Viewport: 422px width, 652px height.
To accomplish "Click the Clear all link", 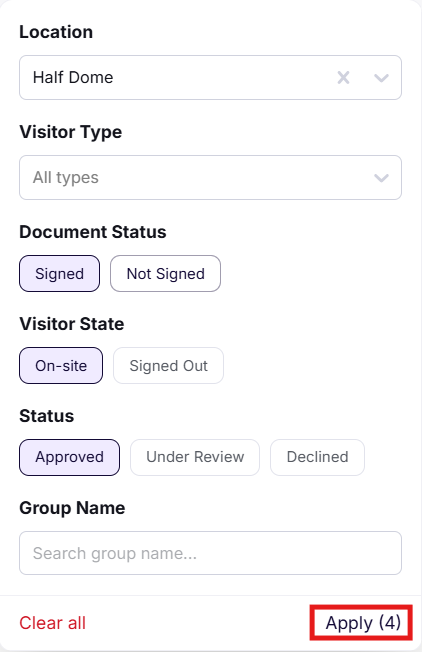I will point(52,623).
